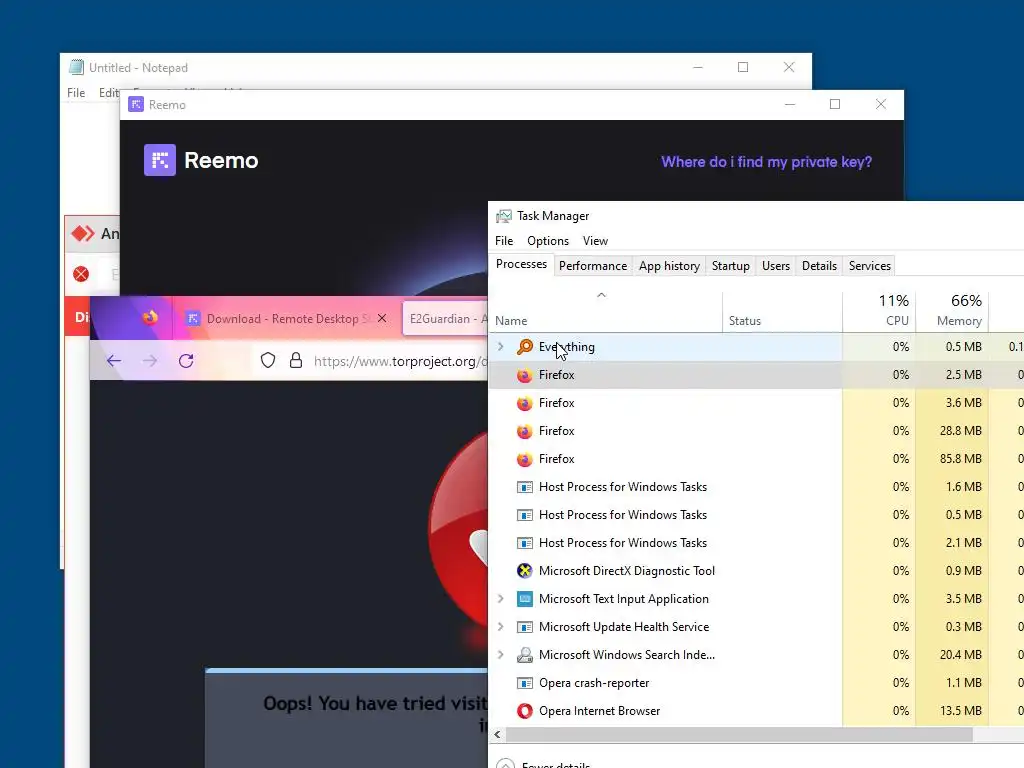Click the Firefox logo in the tab strip
This screenshot has height=768, width=1024.
tap(150, 318)
